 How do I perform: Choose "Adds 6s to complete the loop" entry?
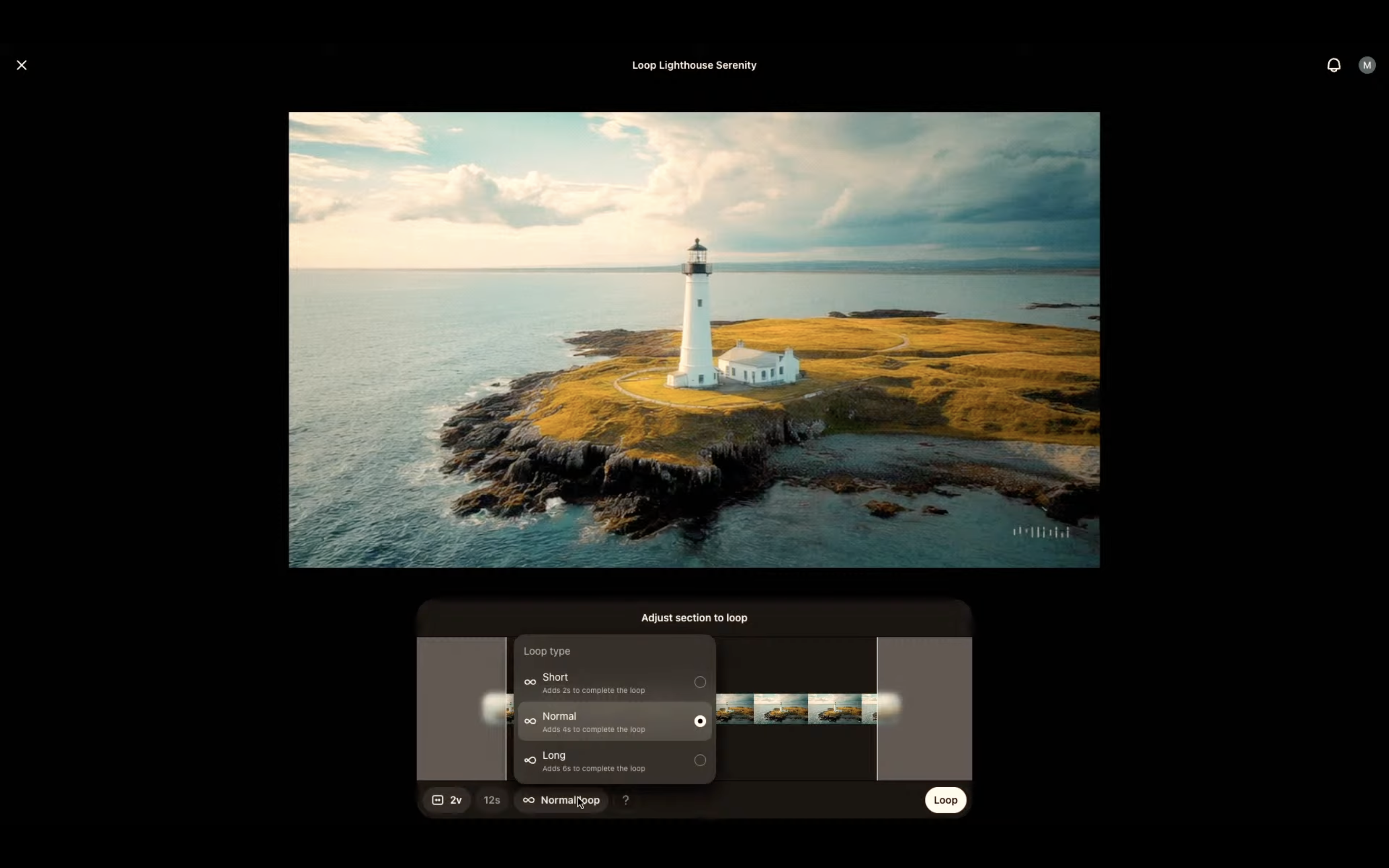[x=594, y=768]
